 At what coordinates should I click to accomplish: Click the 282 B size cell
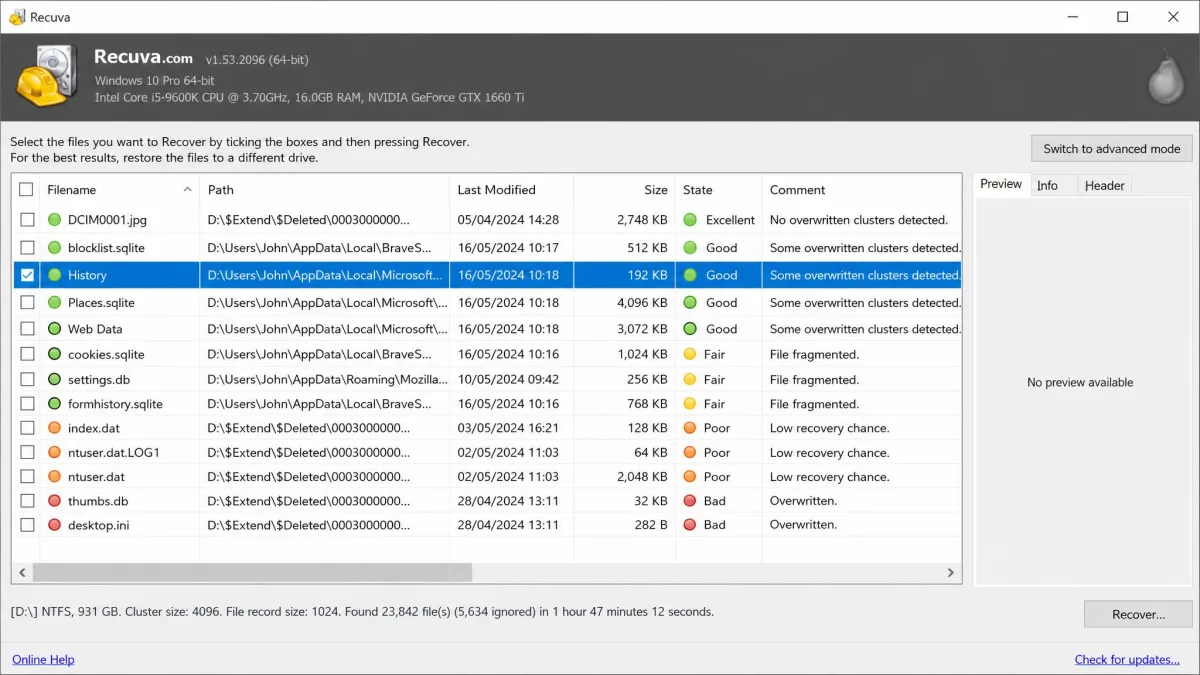650,525
